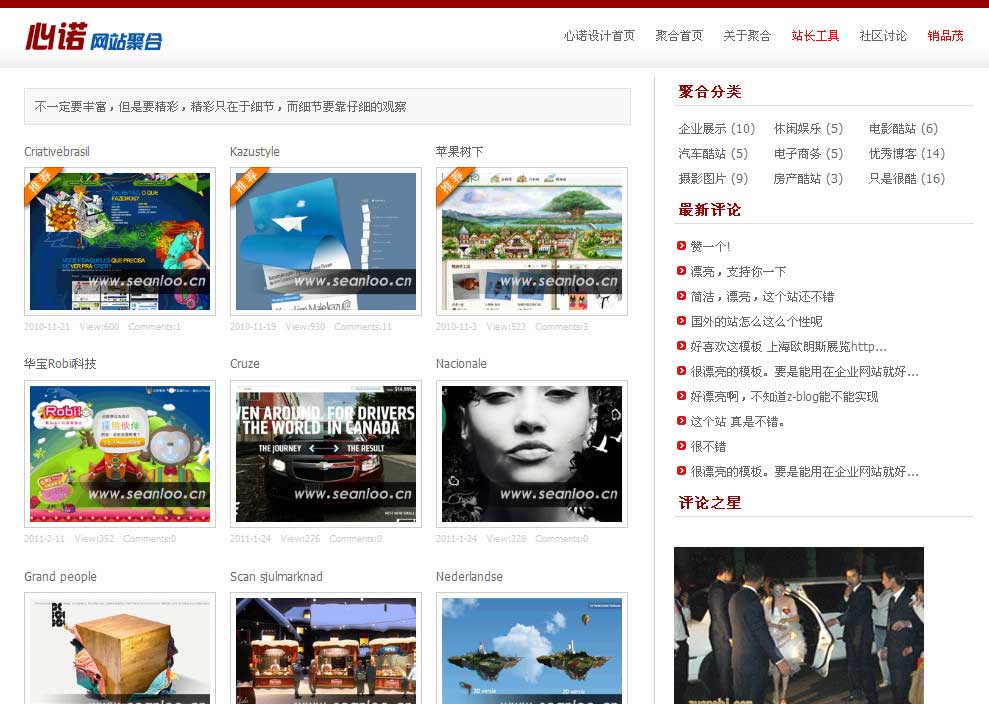Image resolution: width=989 pixels, height=704 pixels.
Task: Click the Scan sjulmarknad title link
Action: click(276, 577)
